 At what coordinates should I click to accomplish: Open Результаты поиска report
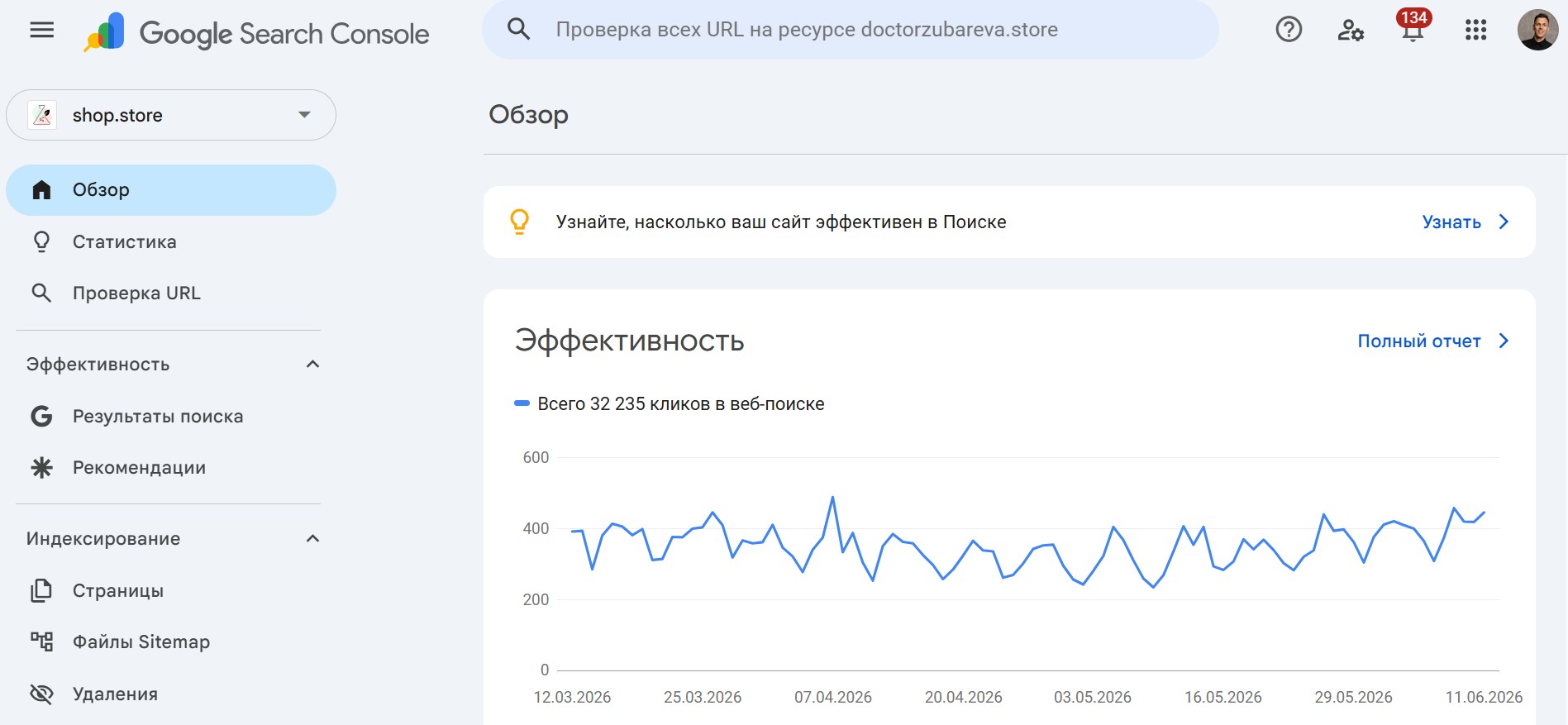point(171,416)
